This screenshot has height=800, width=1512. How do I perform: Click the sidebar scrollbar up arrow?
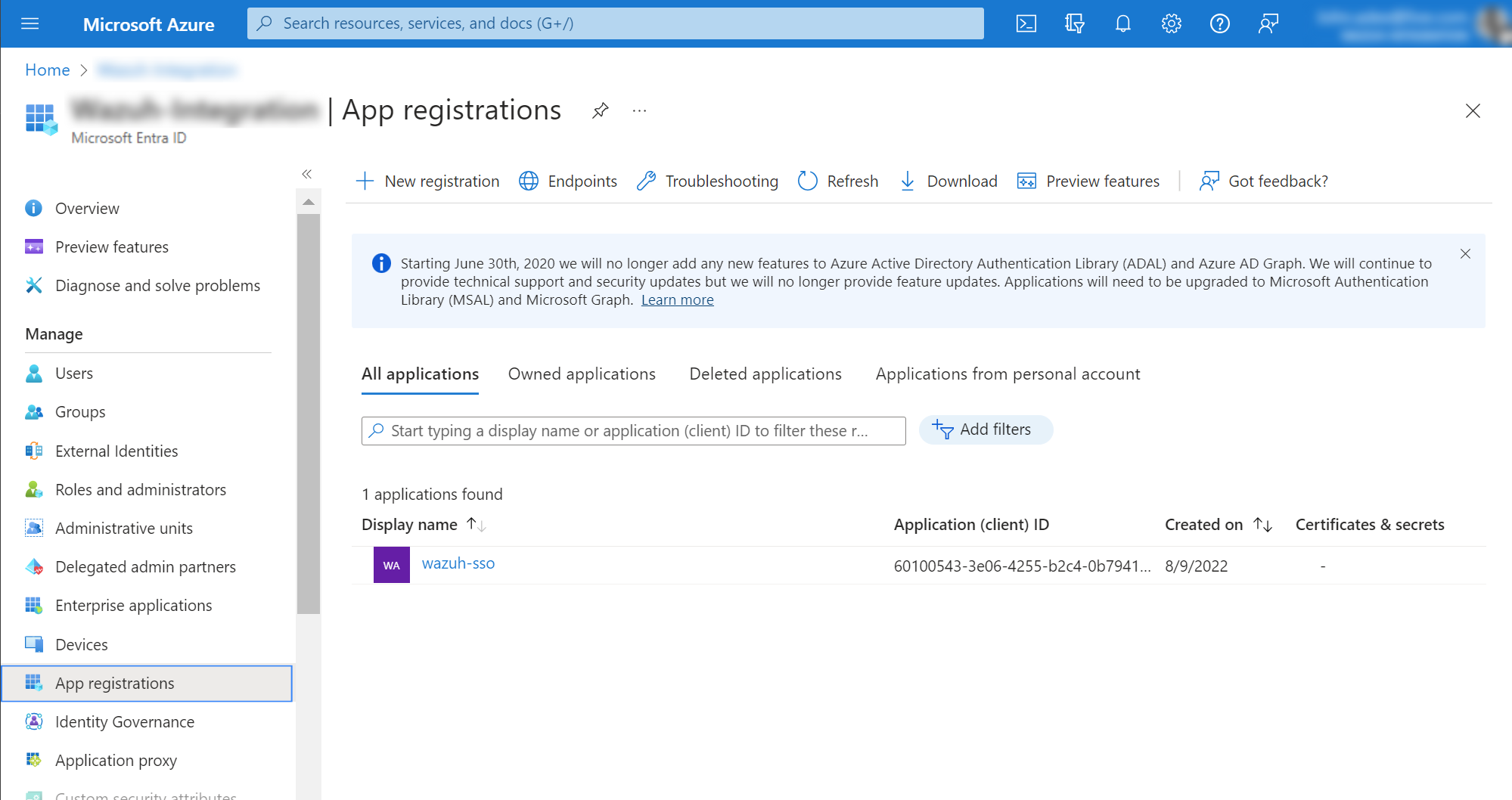click(308, 202)
